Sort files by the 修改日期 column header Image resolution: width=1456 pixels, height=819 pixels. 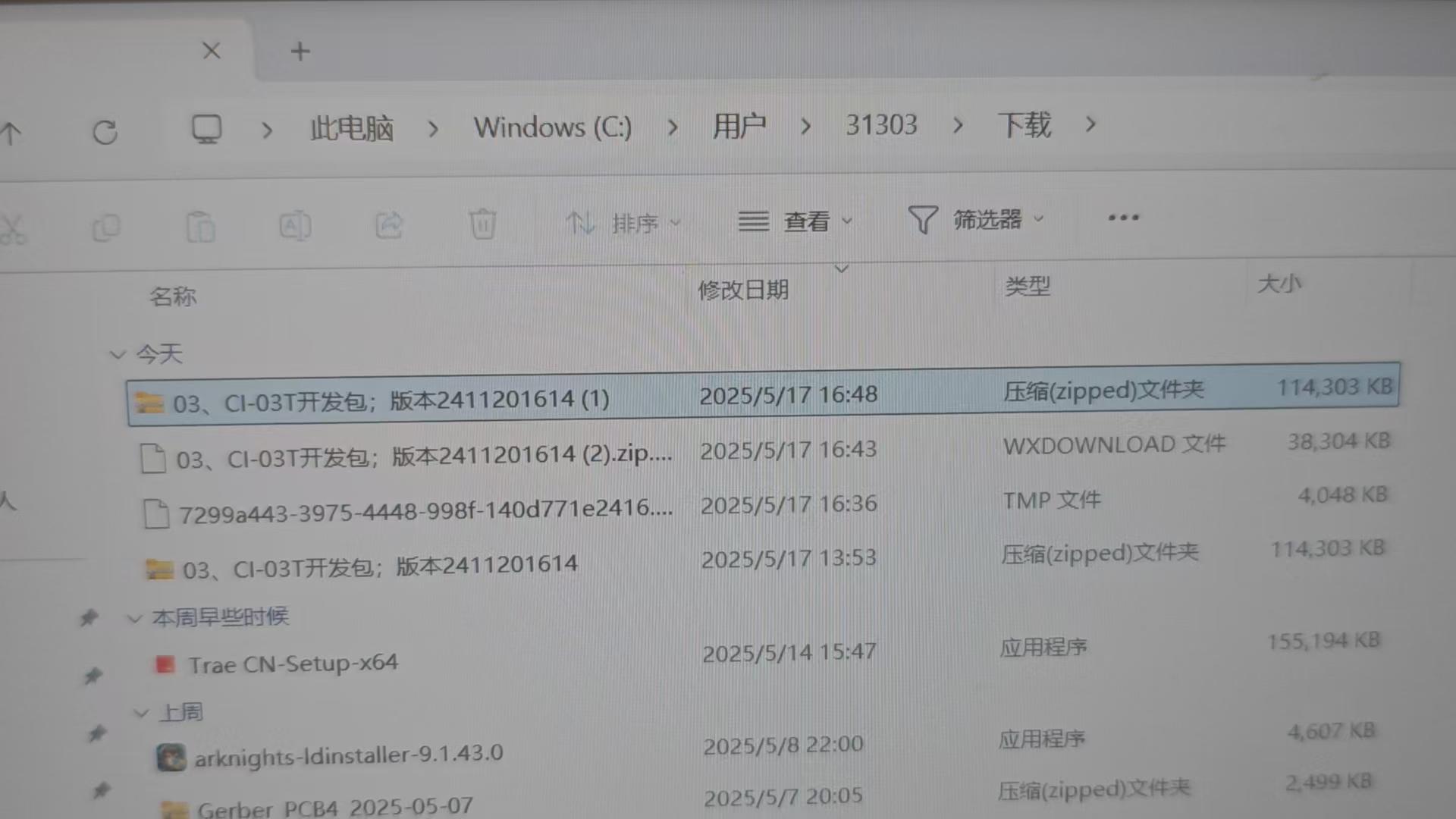[743, 289]
